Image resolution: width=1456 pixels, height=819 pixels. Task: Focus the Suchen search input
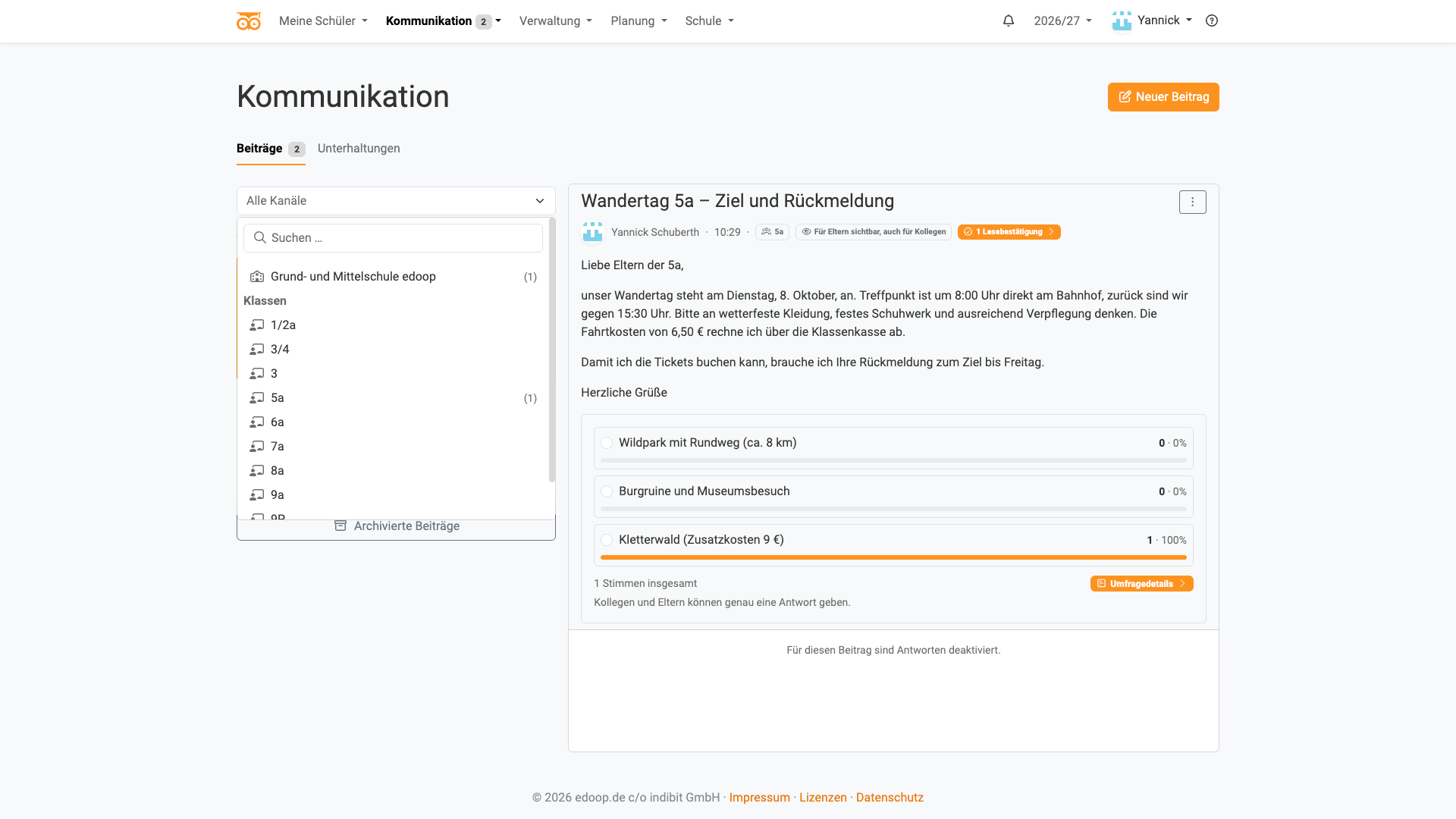[393, 238]
